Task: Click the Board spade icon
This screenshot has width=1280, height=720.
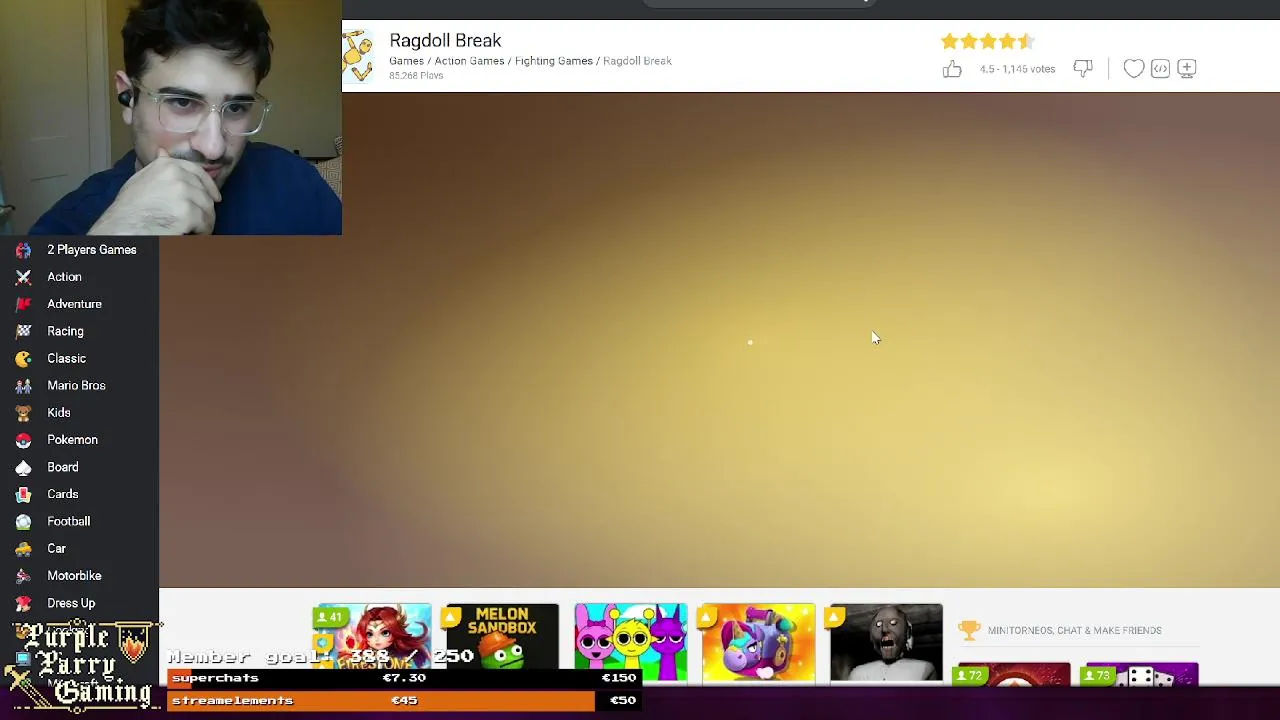Action: tap(23, 467)
